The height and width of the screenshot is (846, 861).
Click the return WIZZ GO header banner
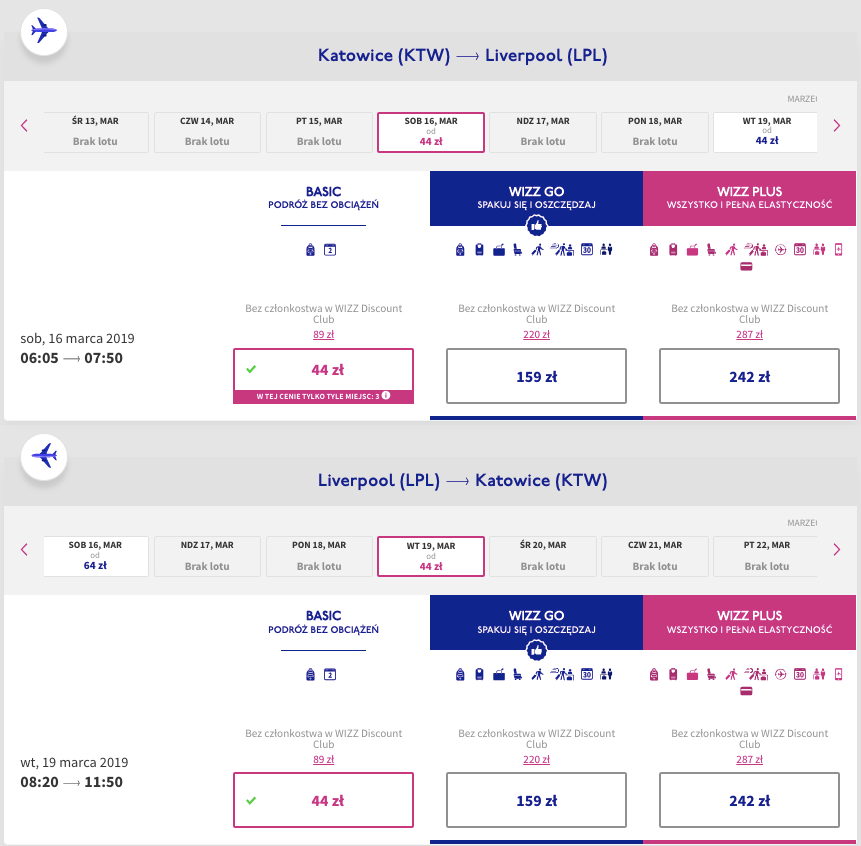click(536, 622)
